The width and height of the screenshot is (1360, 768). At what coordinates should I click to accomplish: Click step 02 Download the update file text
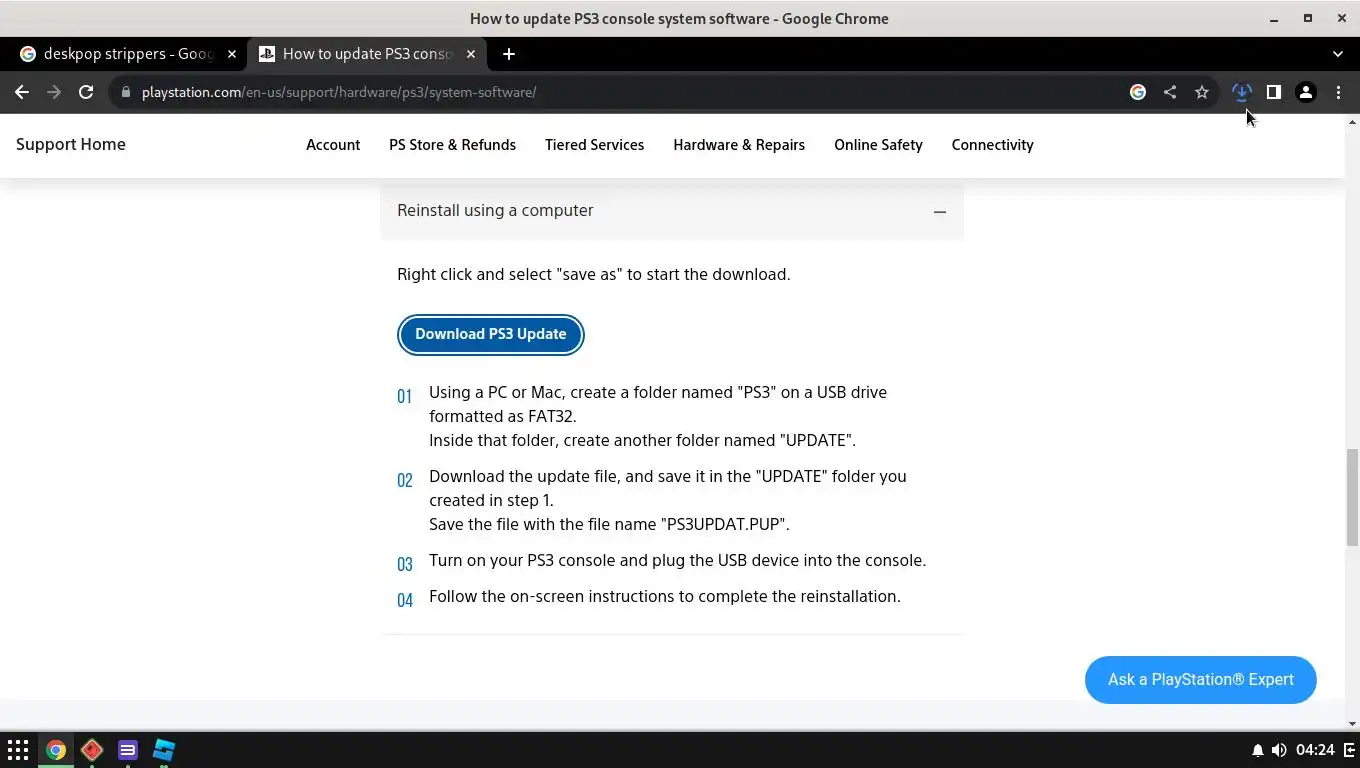pos(668,500)
